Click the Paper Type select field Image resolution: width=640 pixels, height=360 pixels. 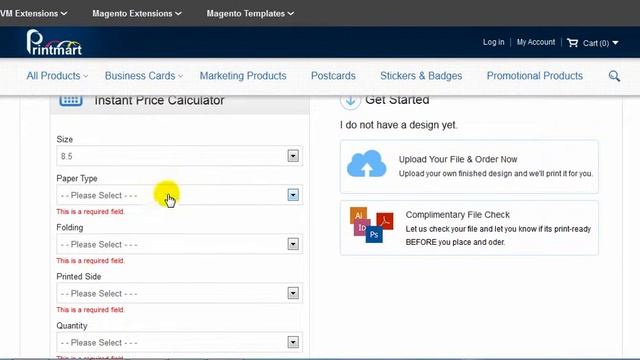180,195
